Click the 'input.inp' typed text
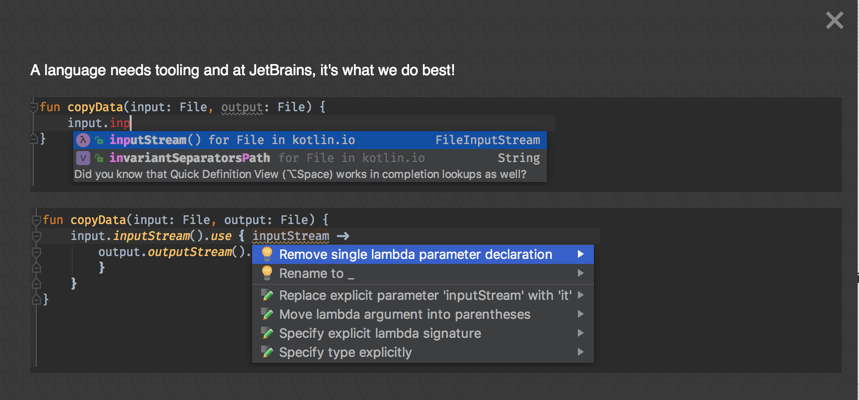The width and height of the screenshot is (859, 400). point(99,123)
